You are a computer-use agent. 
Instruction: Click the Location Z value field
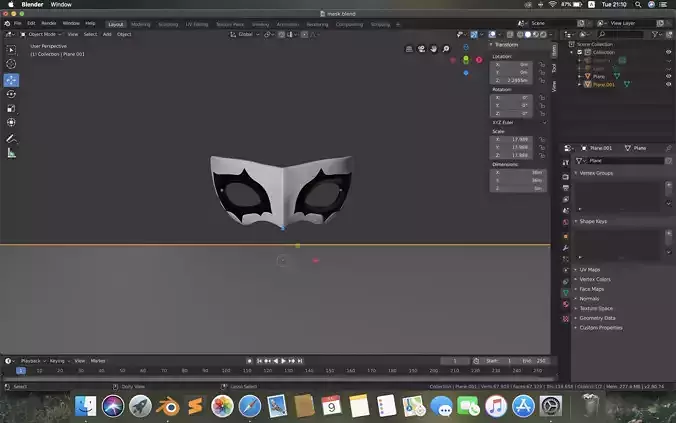coord(512,80)
